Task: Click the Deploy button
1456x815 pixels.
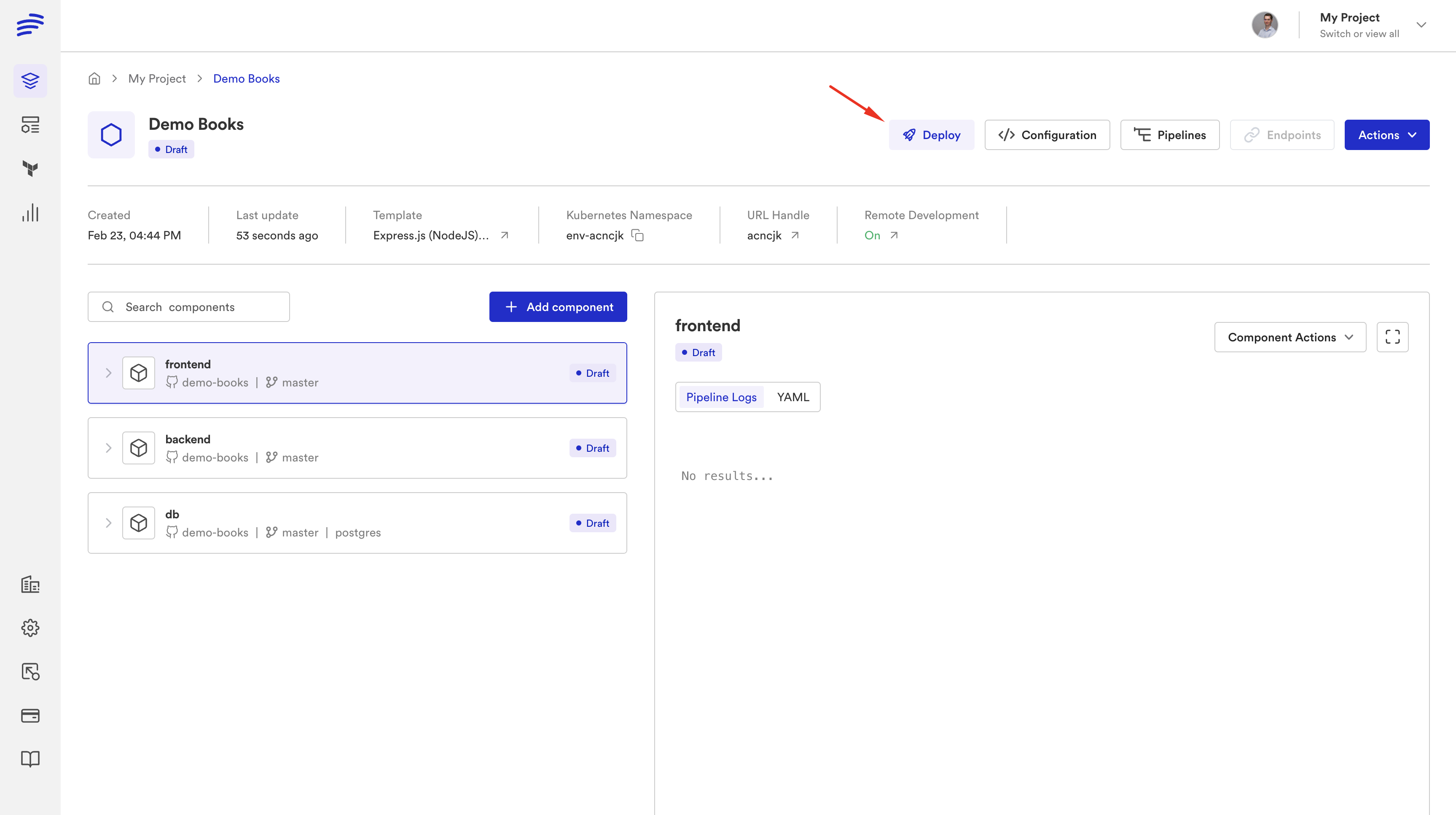Action: coord(931,135)
